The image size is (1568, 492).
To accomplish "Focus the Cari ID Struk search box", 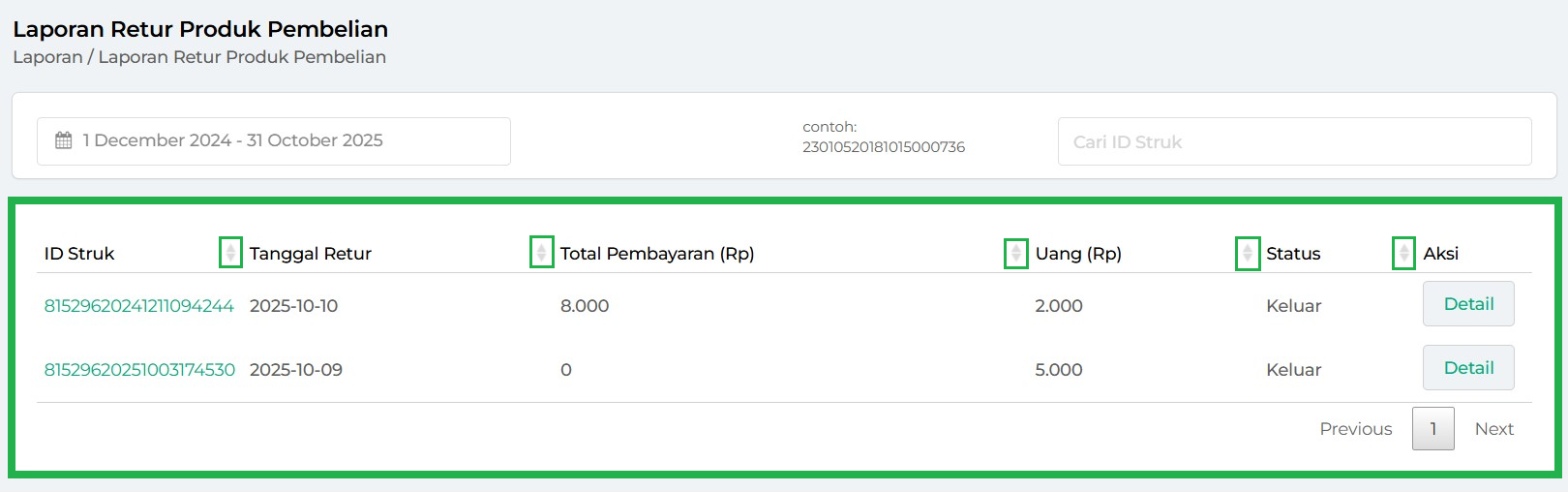I will [x=1294, y=141].
